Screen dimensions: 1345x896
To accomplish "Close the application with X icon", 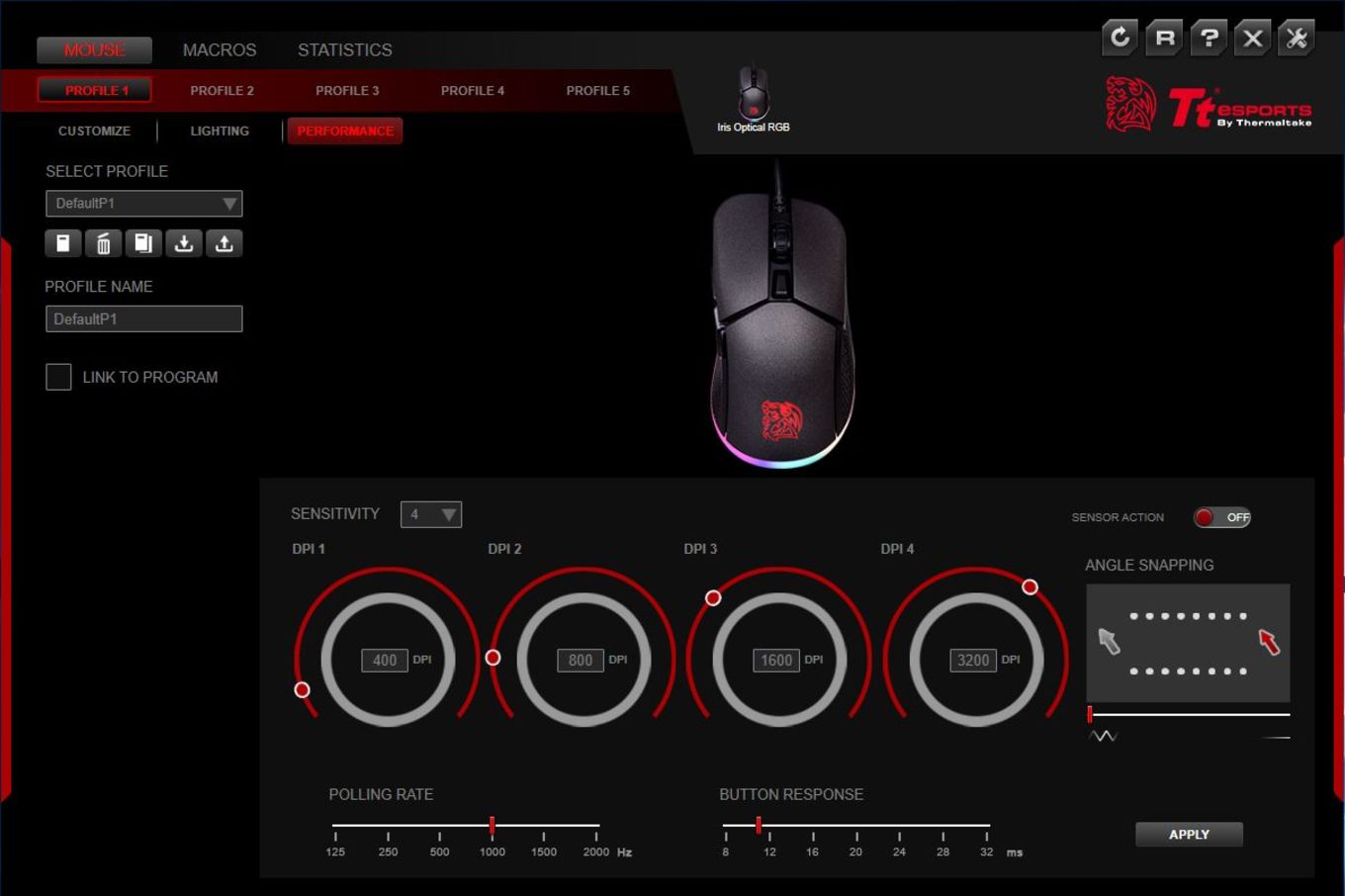I will pyautogui.click(x=1252, y=38).
